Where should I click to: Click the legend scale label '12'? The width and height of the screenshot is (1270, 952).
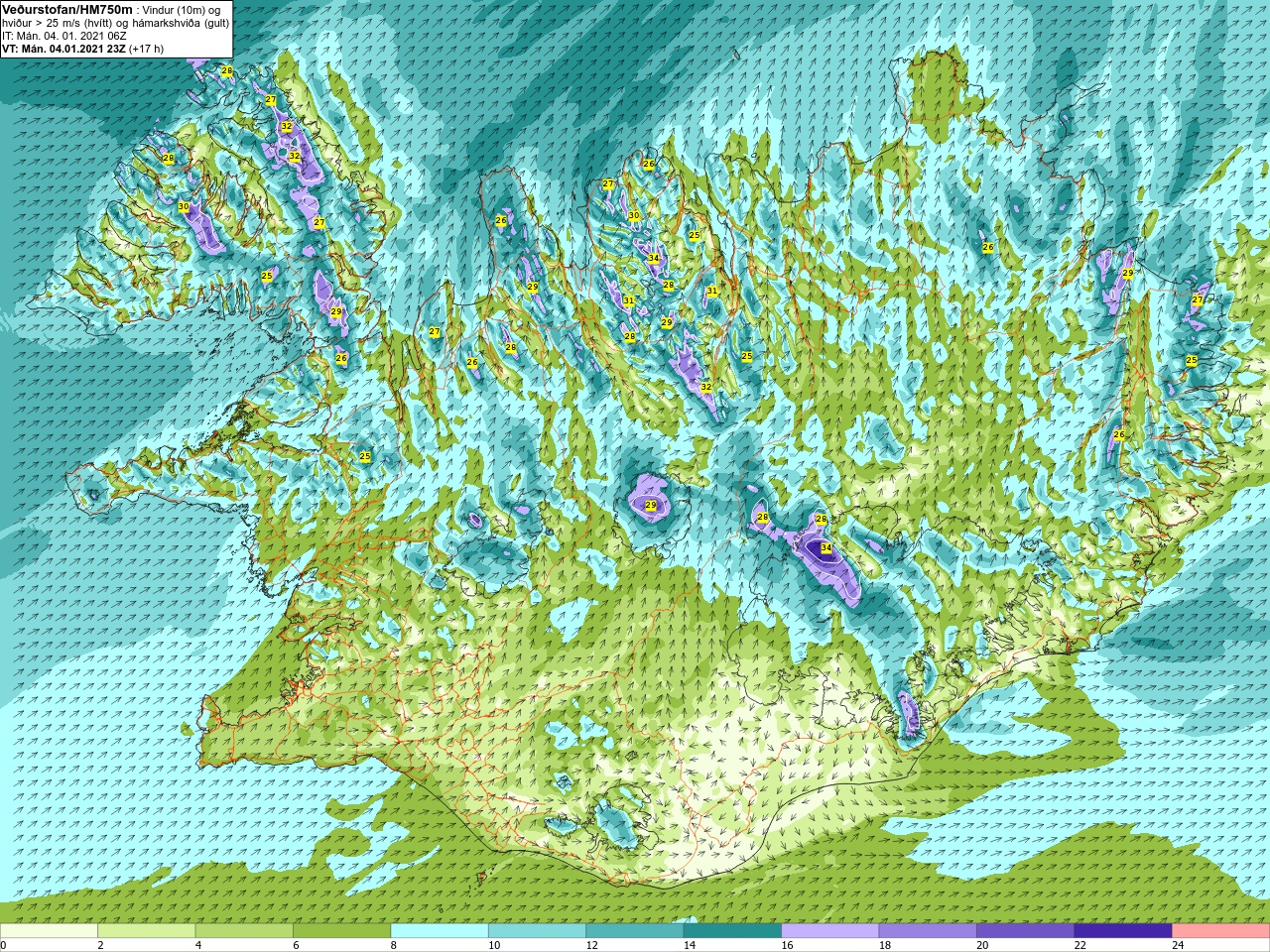click(x=592, y=945)
